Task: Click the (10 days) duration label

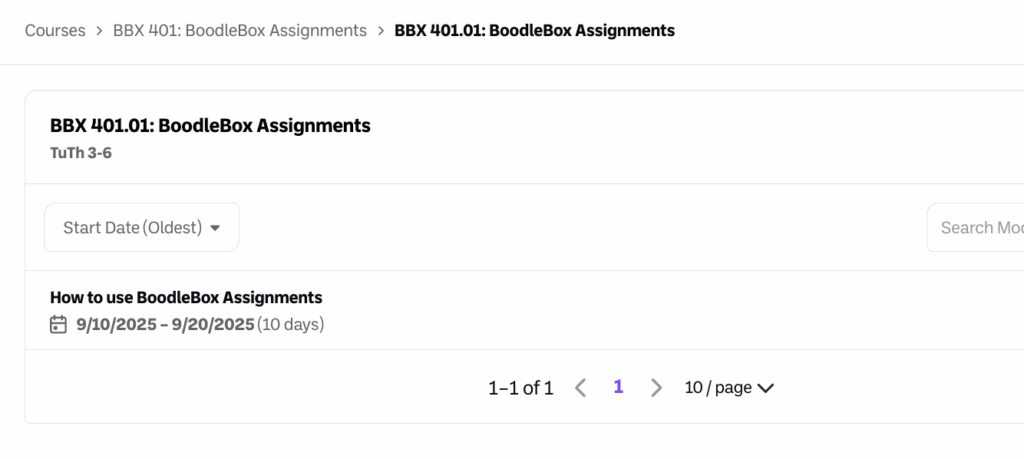Action: click(291, 324)
